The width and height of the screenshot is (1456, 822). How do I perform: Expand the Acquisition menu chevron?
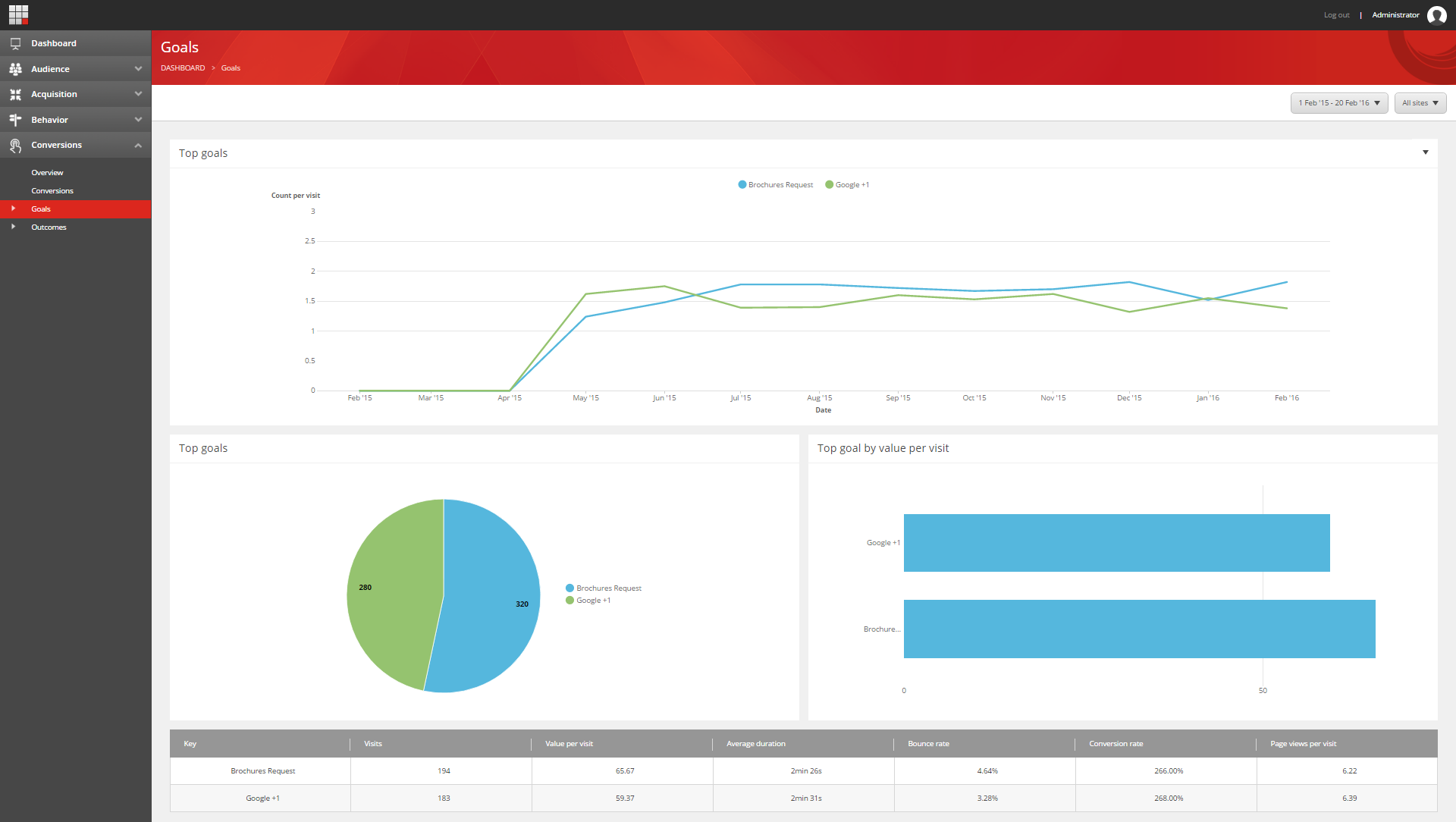click(138, 94)
